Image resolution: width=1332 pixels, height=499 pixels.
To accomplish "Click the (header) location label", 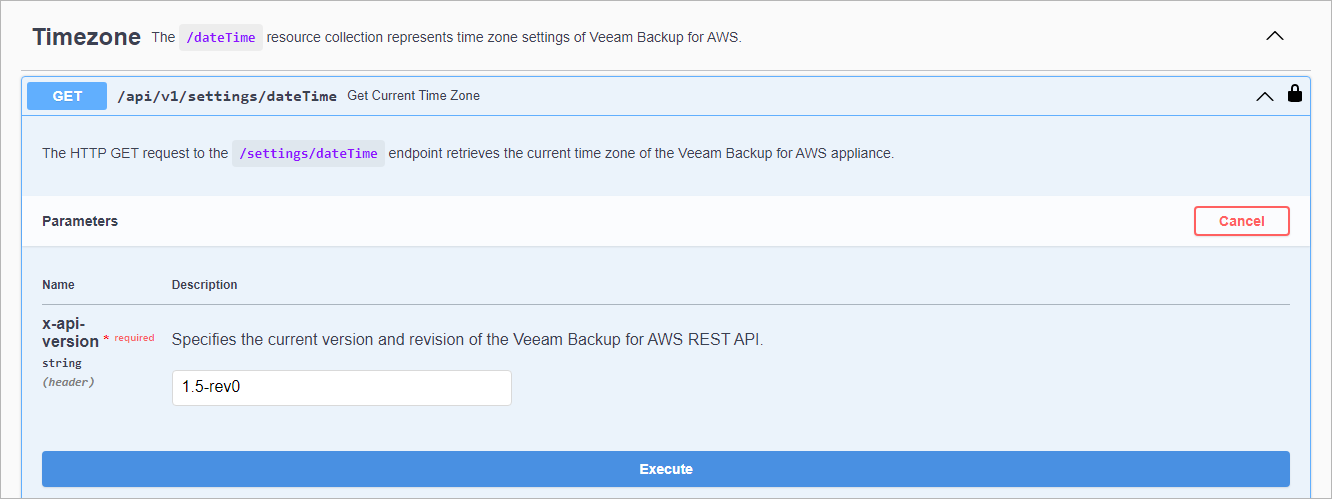I will click(68, 382).
